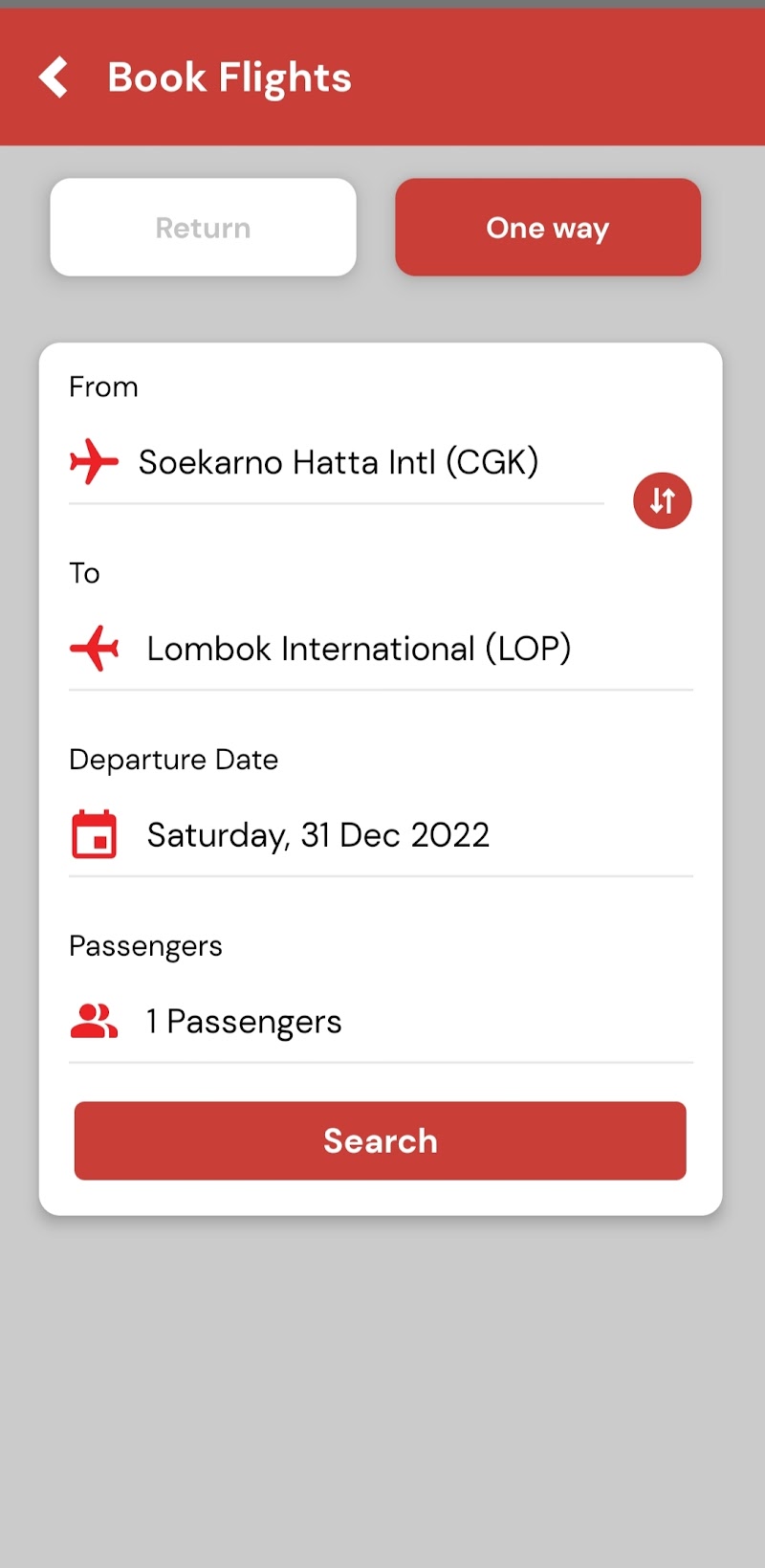Click the departing plane icon under From

click(94, 462)
